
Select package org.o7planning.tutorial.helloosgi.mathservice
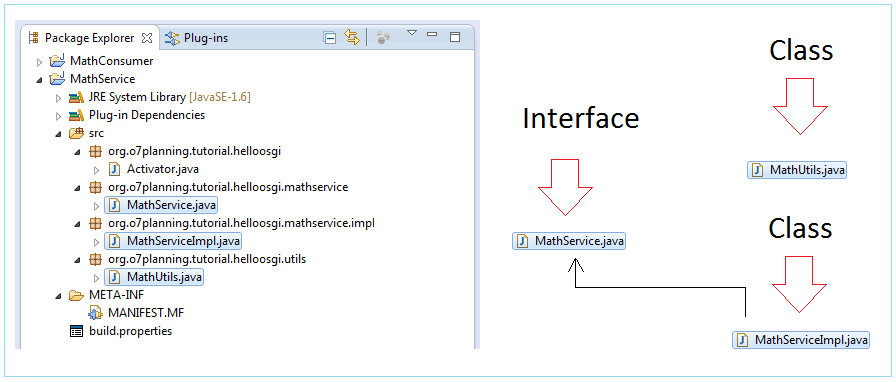pyautogui.click(x=228, y=188)
